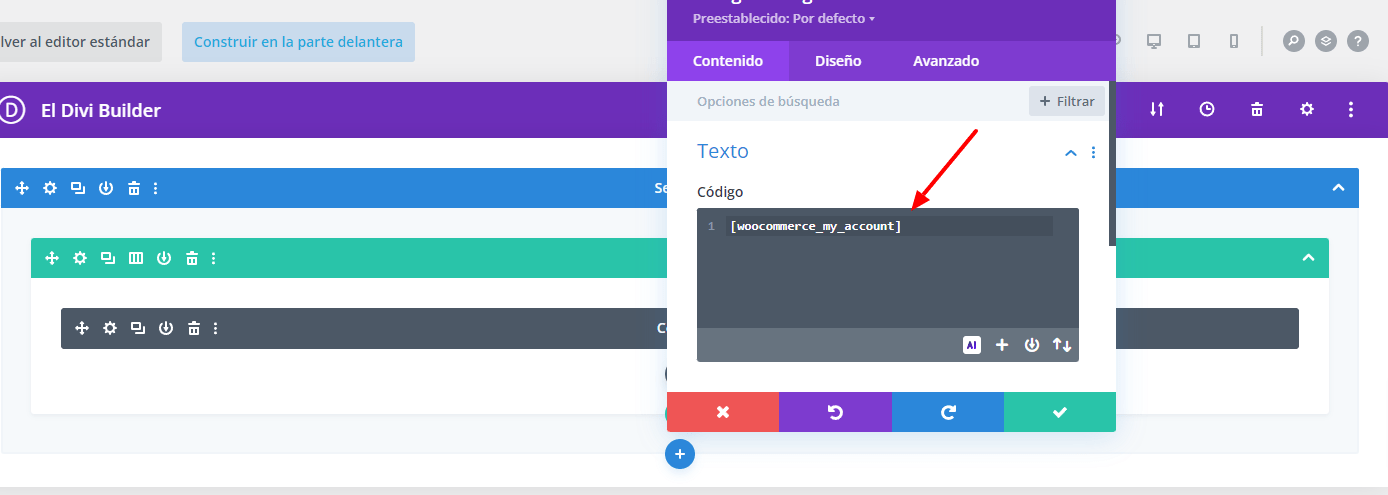
Task: Change column structure of green row
Action: pos(136,258)
